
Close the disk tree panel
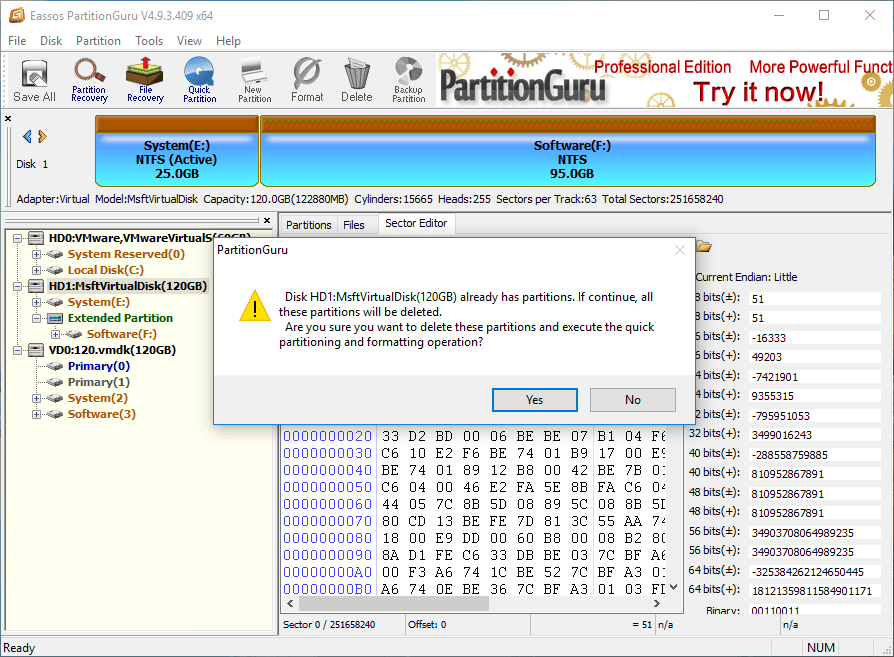coord(267,220)
